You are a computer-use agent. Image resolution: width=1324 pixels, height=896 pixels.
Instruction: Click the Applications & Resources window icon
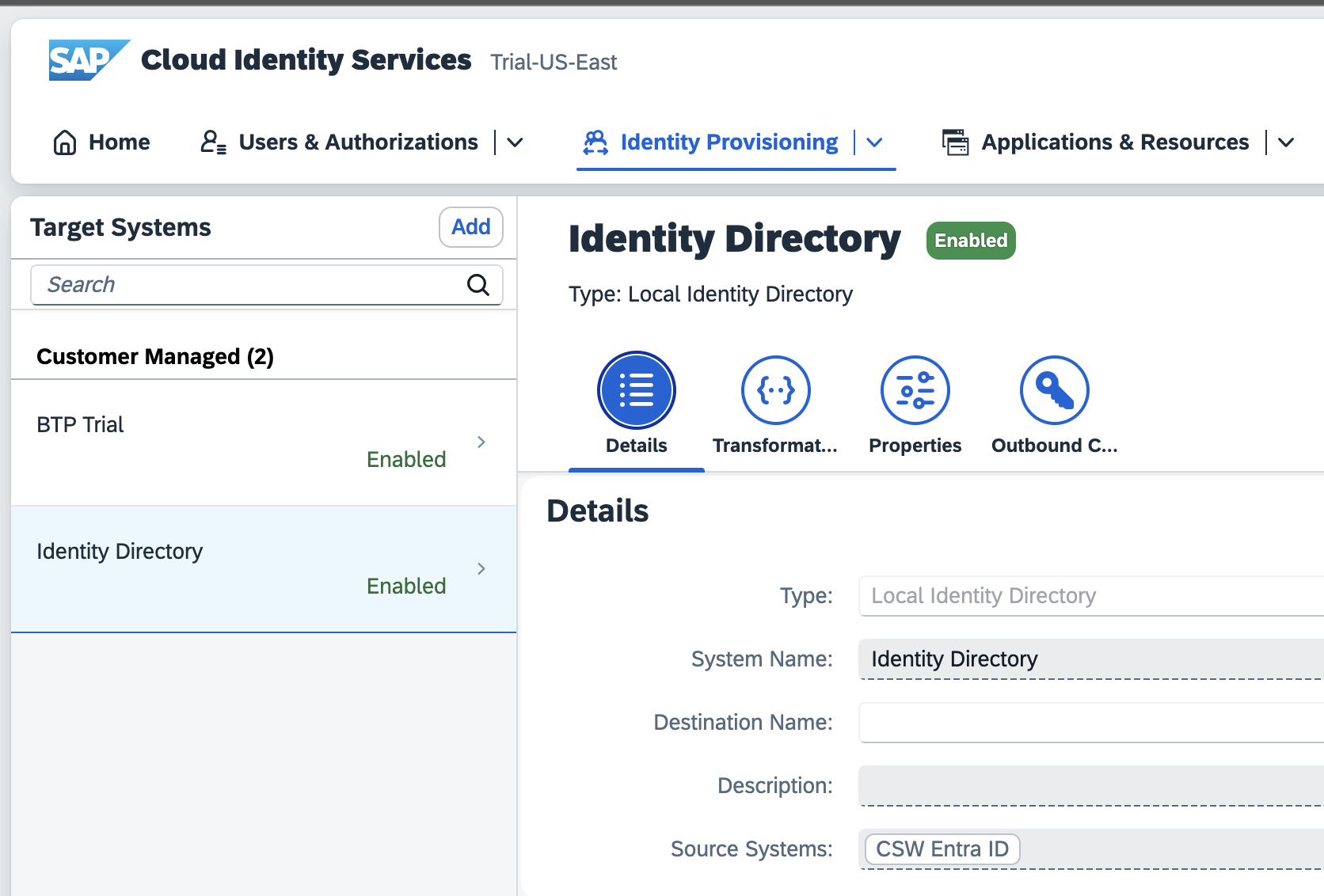click(955, 142)
